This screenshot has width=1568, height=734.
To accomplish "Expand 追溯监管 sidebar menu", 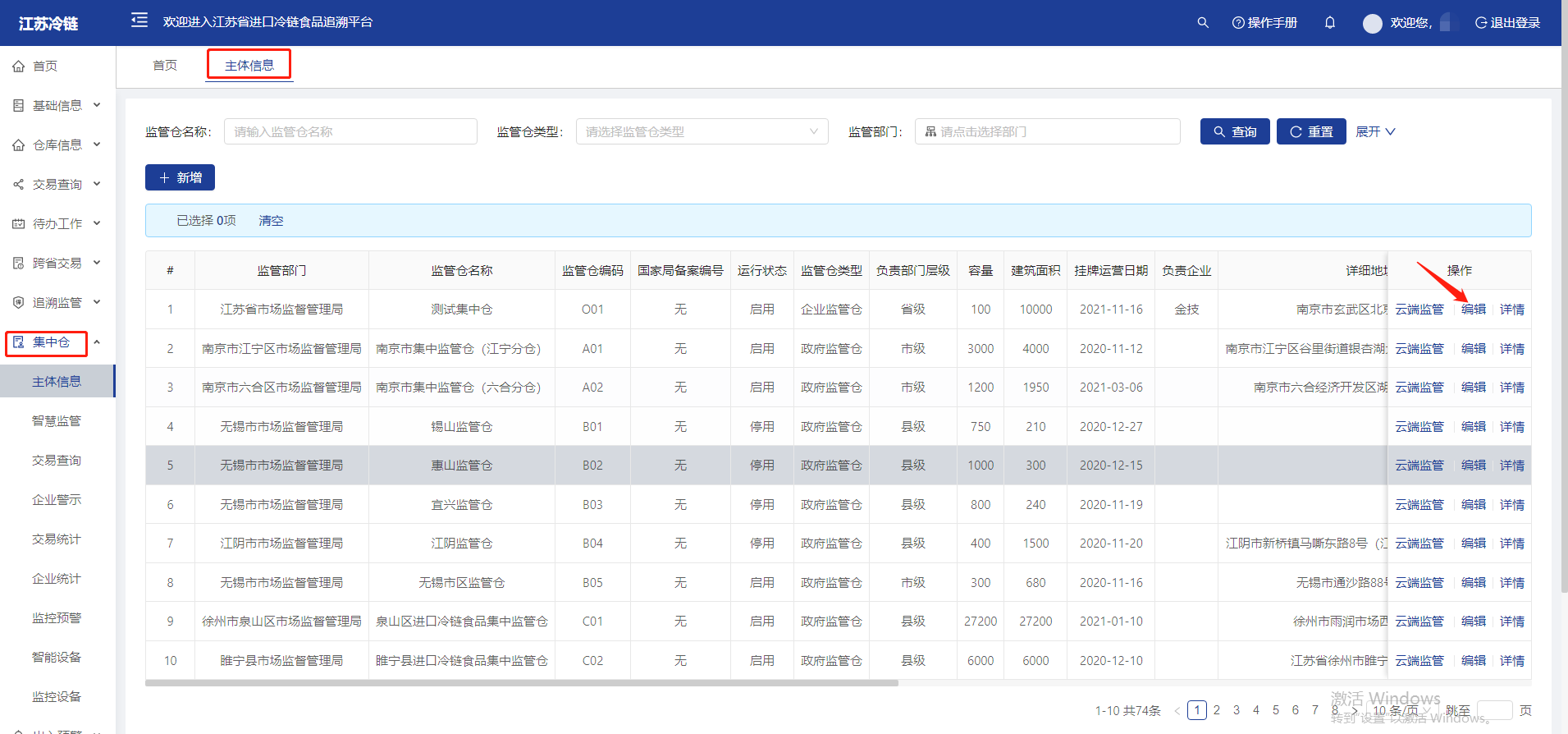I will click(x=57, y=303).
